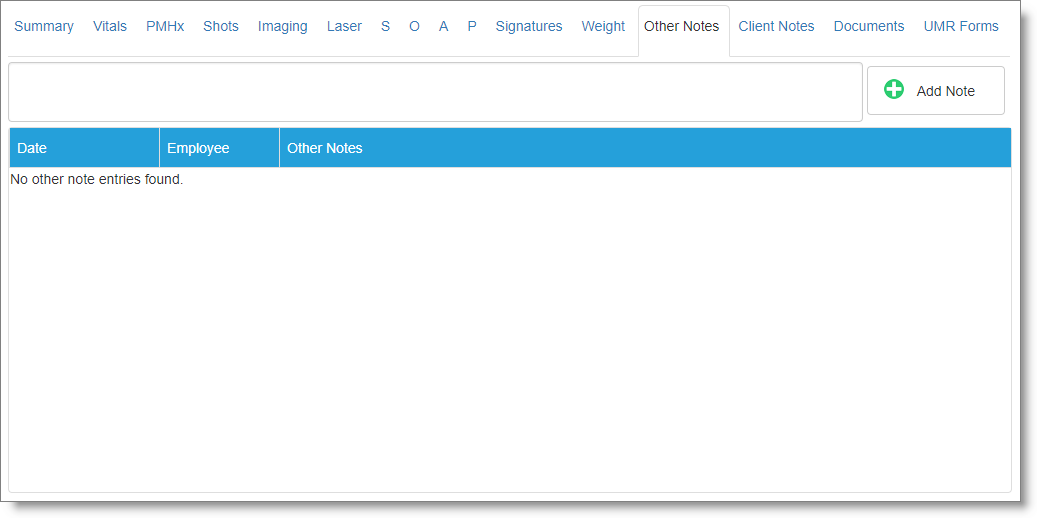Go to the Documents tab
Viewport: 1037px width, 518px height.
(869, 26)
